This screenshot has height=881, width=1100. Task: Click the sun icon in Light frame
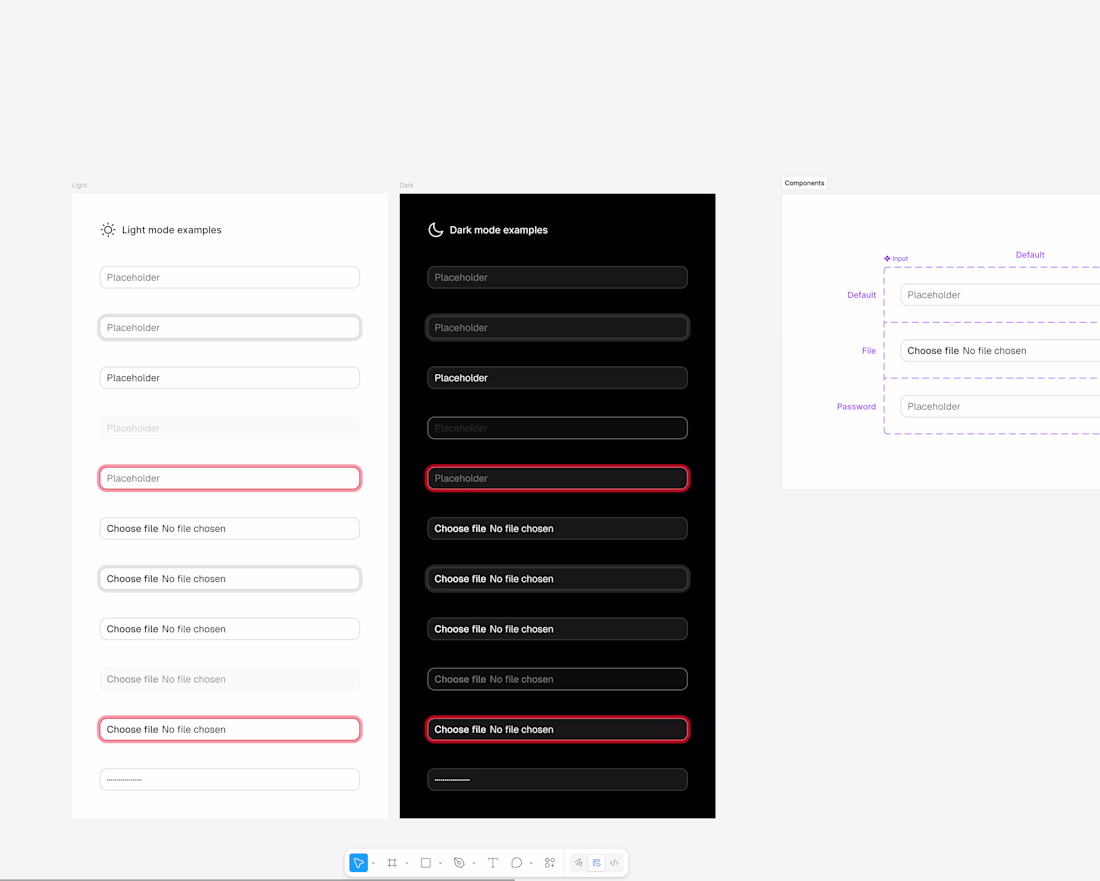coord(107,230)
